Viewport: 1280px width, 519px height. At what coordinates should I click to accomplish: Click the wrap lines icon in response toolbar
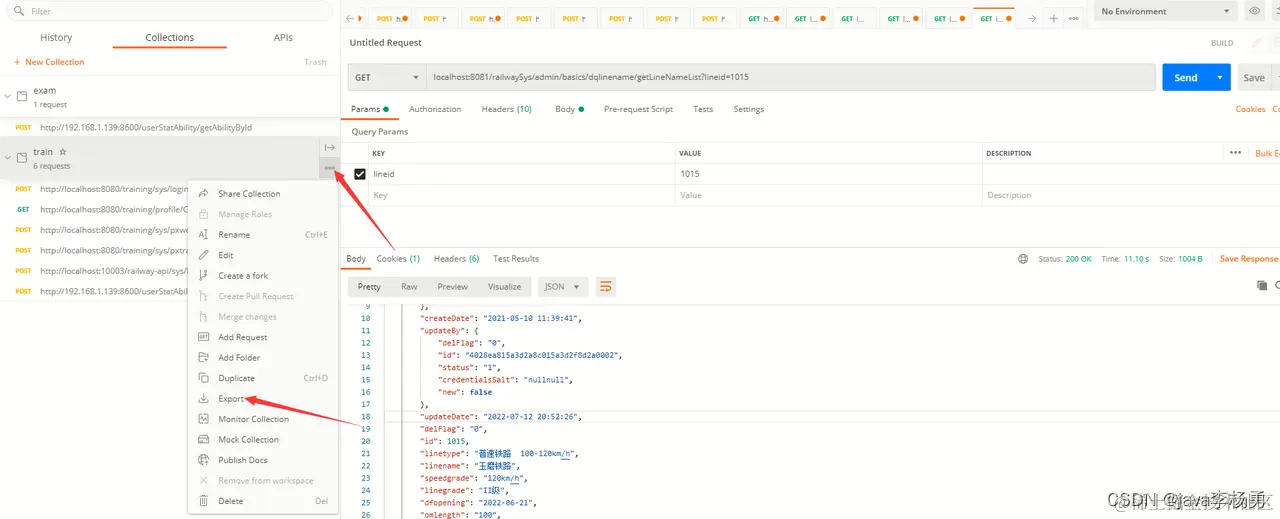tap(605, 287)
